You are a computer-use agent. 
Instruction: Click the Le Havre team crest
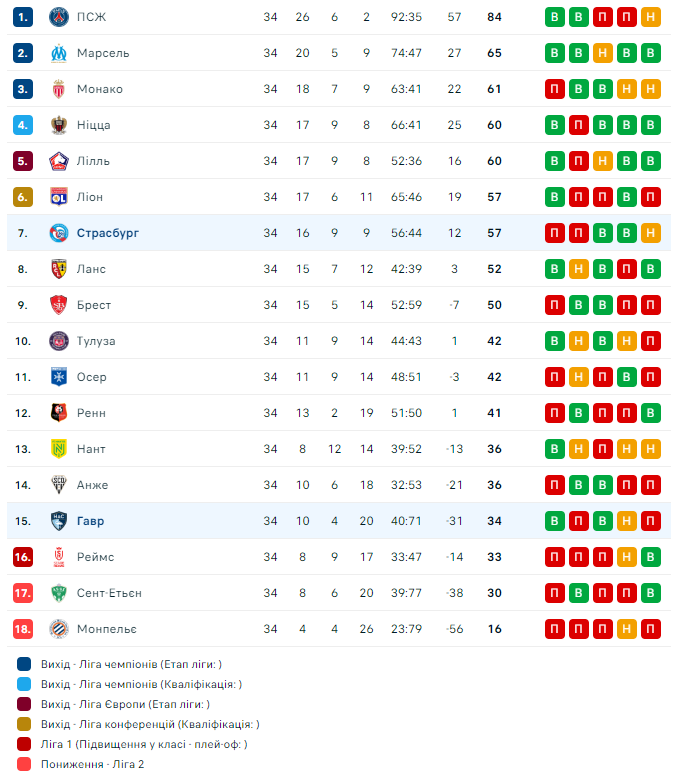(59, 521)
